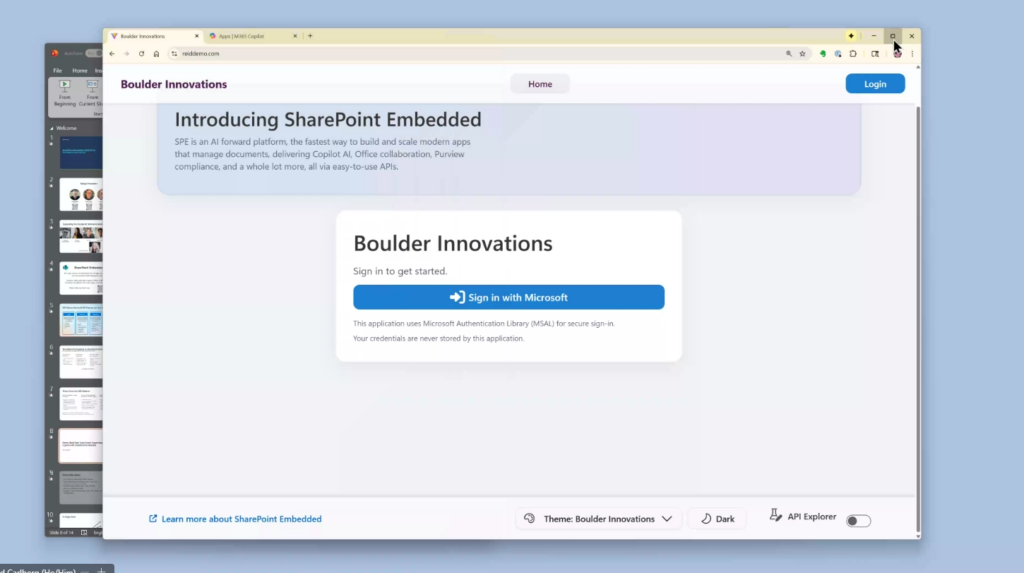Go back with the browser back arrow
The height and width of the screenshot is (573, 1024).
112,54
